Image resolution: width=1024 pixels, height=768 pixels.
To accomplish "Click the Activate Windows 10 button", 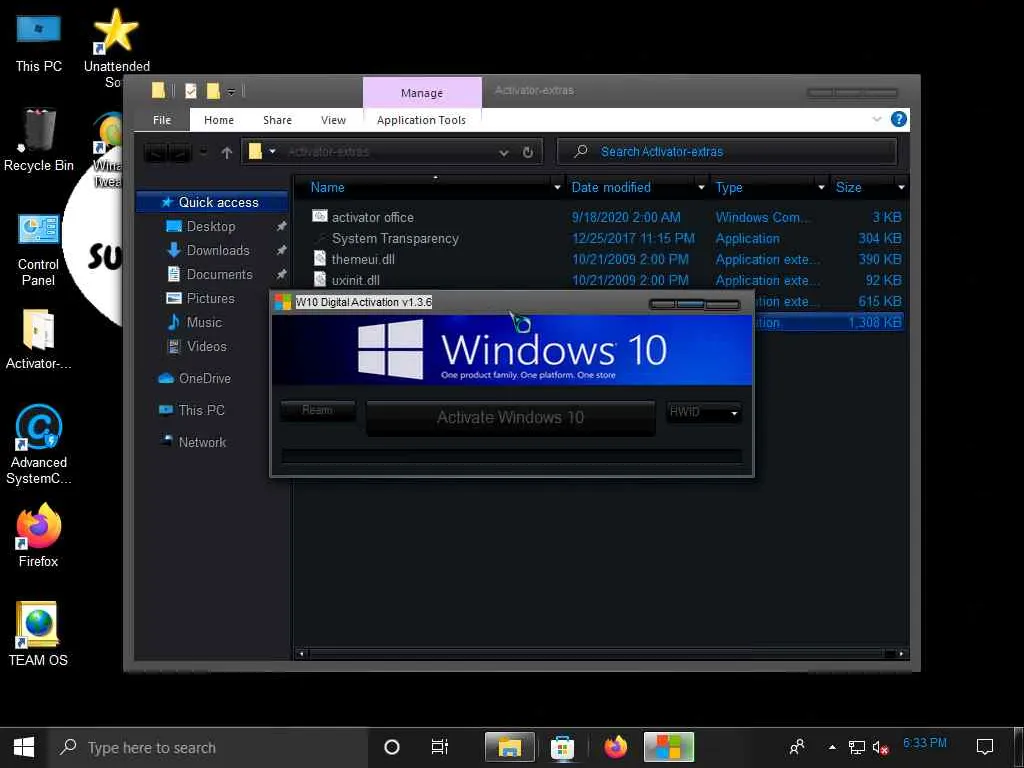I will coord(511,417).
